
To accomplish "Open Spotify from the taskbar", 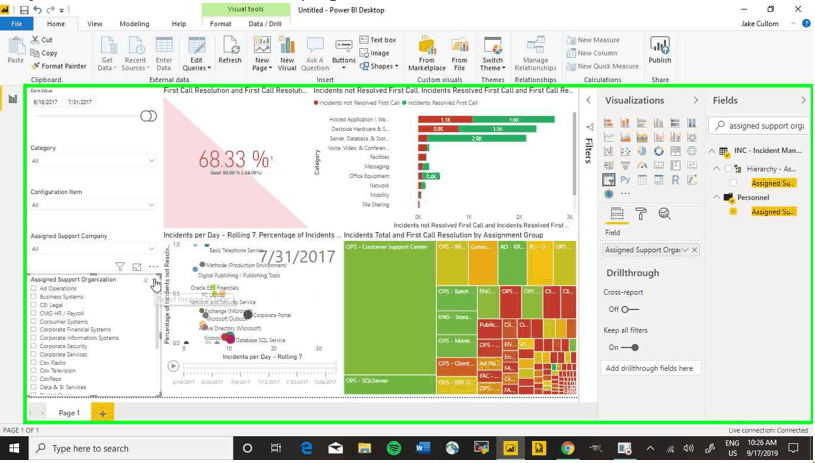I will coord(394,448).
